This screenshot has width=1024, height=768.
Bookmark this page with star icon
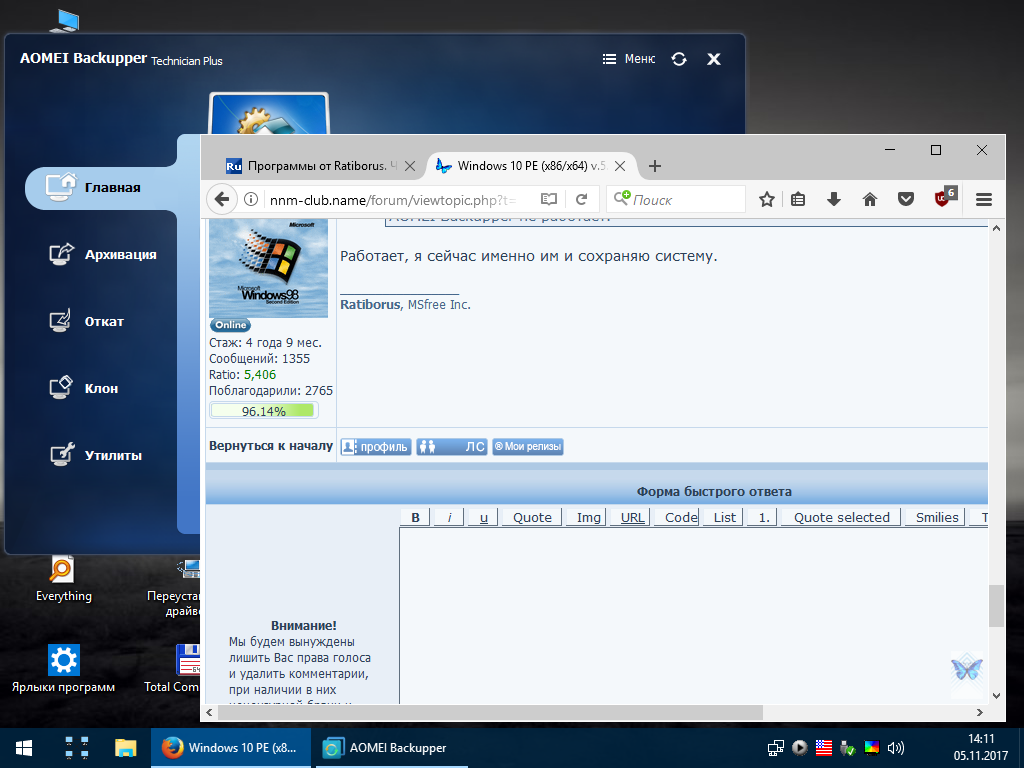click(767, 199)
